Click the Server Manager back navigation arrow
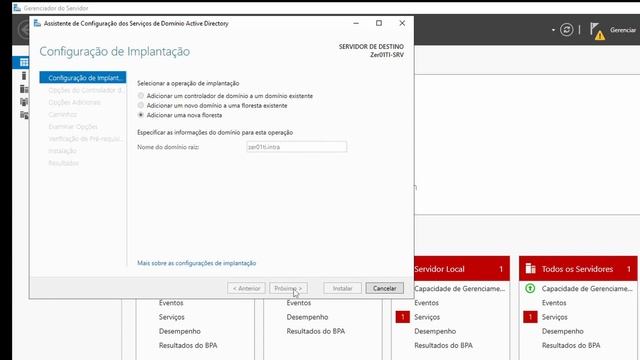The width and height of the screenshot is (640, 360). point(24,29)
